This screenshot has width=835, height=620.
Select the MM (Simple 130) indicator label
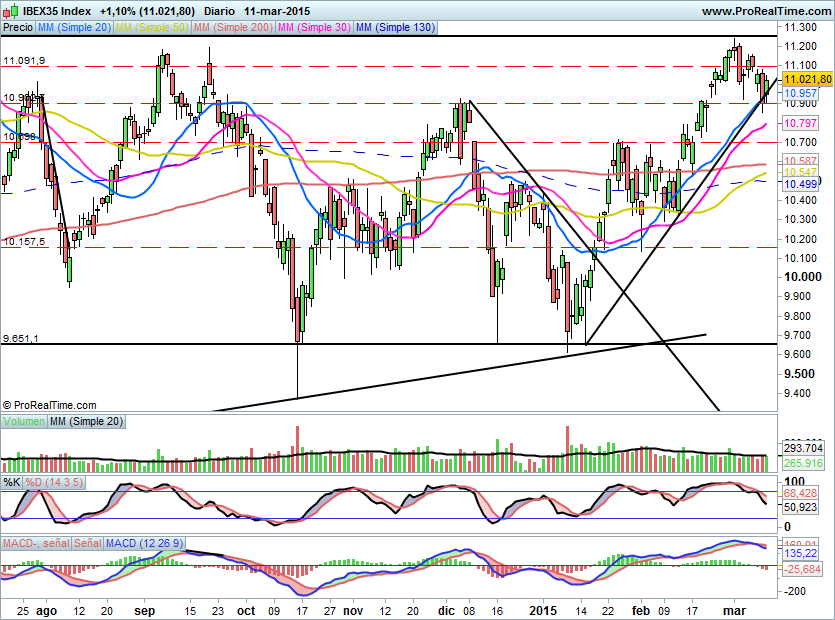396,28
